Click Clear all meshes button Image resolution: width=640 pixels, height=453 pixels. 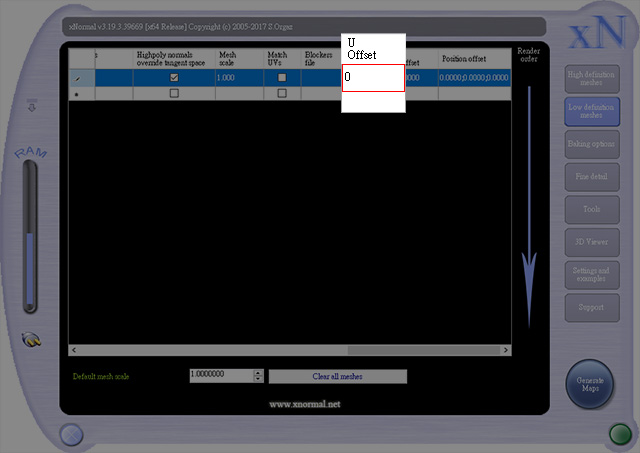(338, 376)
